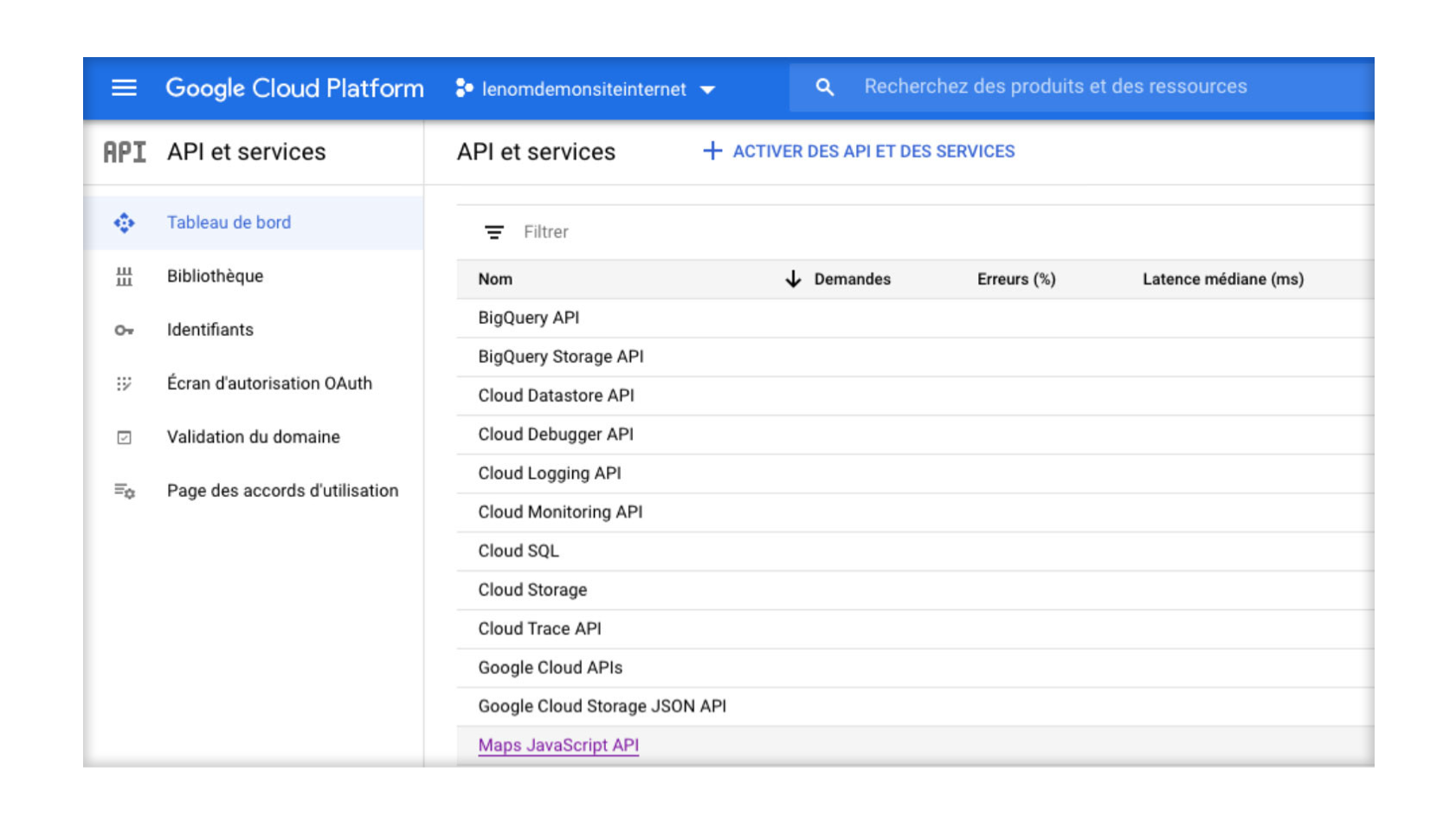Sort by the Erreurs (%) column
This screenshot has height=824, width=1456.
tap(1016, 279)
